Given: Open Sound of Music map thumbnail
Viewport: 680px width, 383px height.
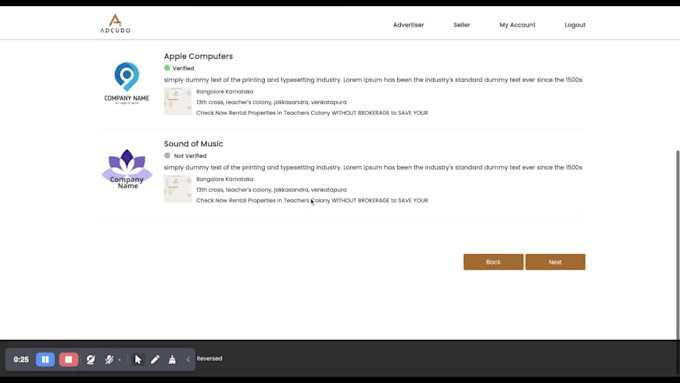Looking at the screenshot, I should coord(177,189).
